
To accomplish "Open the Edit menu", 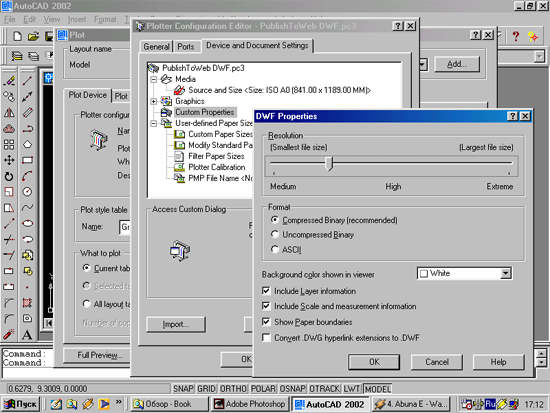I will tap(29, 20).
